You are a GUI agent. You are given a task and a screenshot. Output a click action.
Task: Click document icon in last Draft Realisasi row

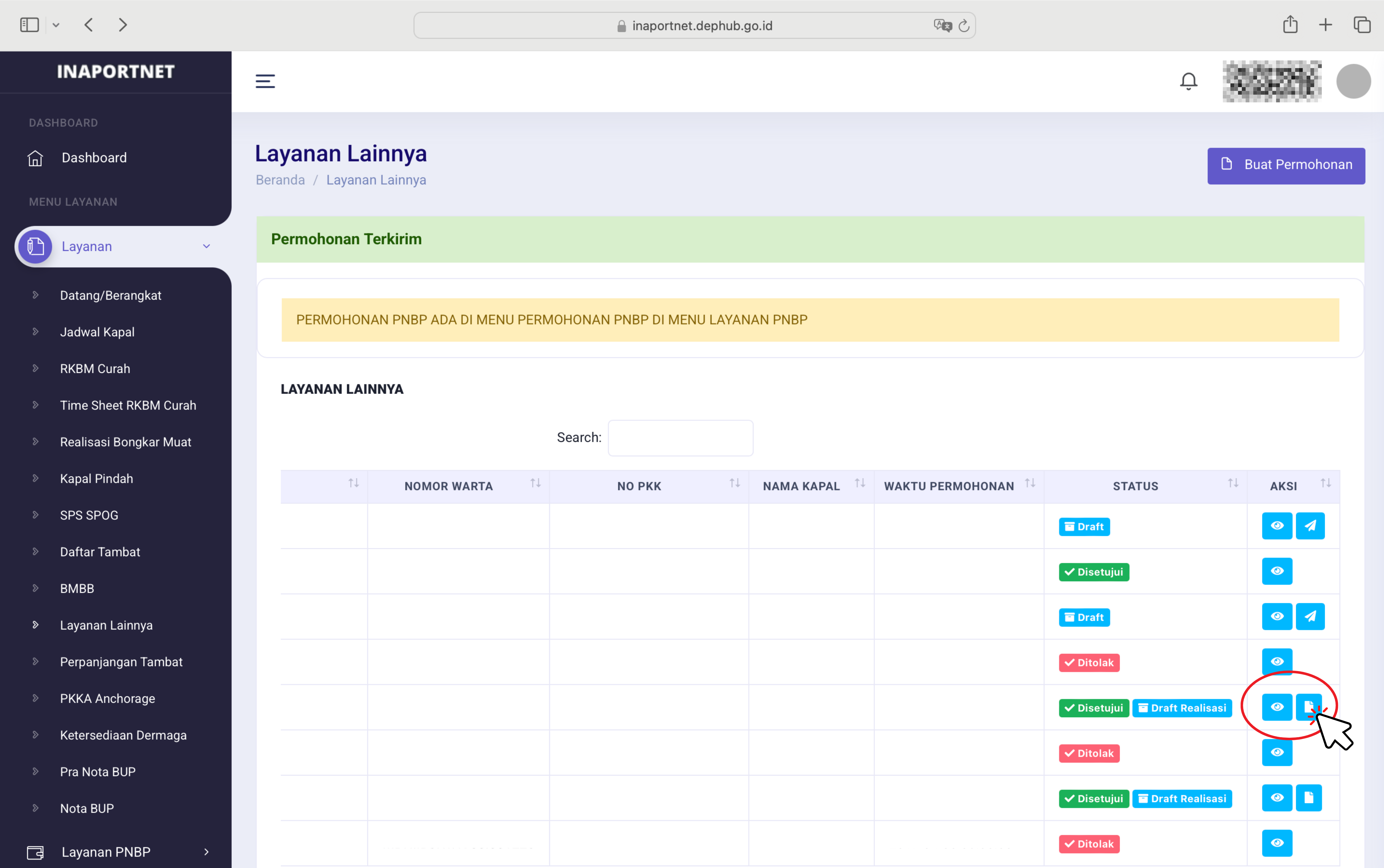[1309, 798]
